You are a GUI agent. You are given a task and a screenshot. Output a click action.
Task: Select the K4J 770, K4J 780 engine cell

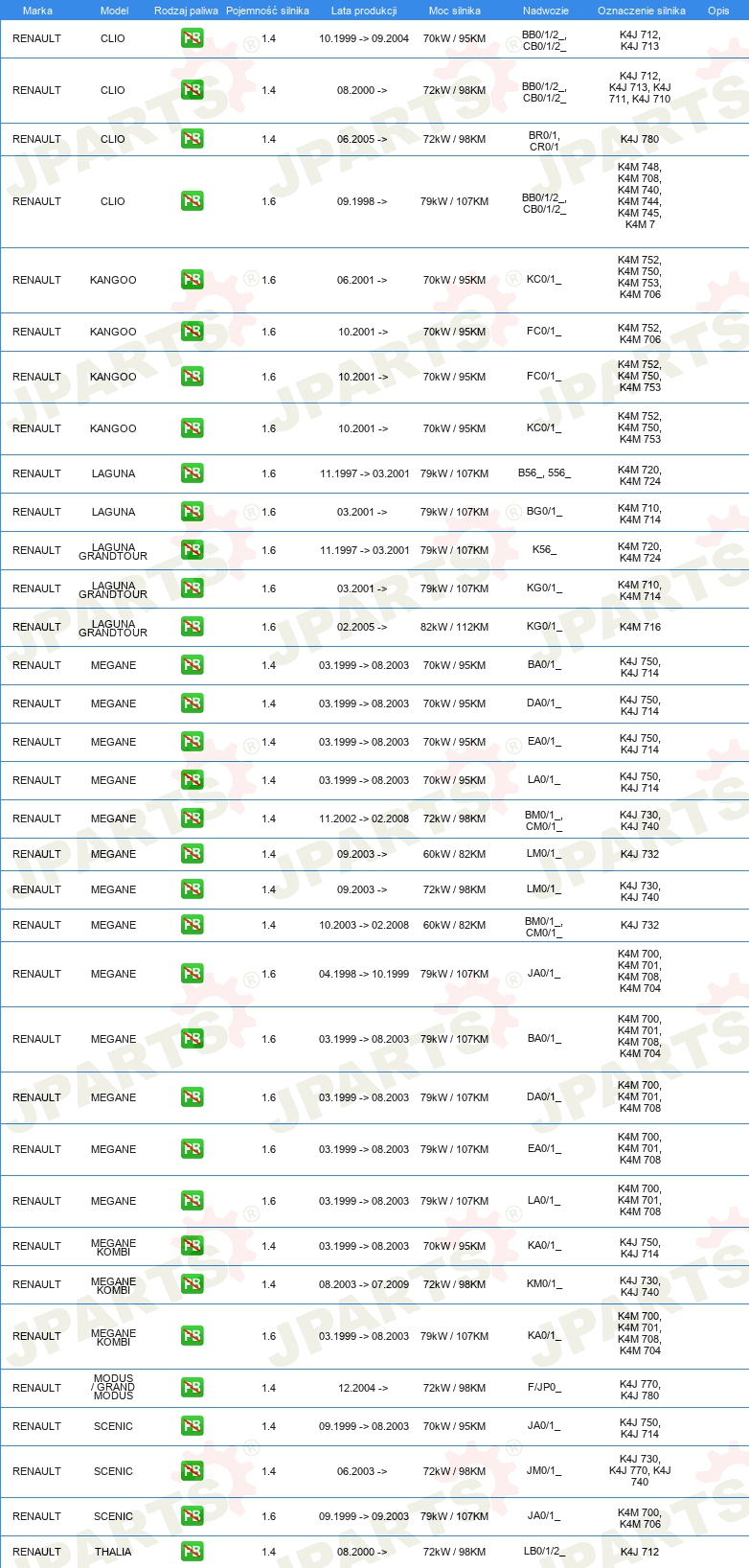click(640, 1391)
